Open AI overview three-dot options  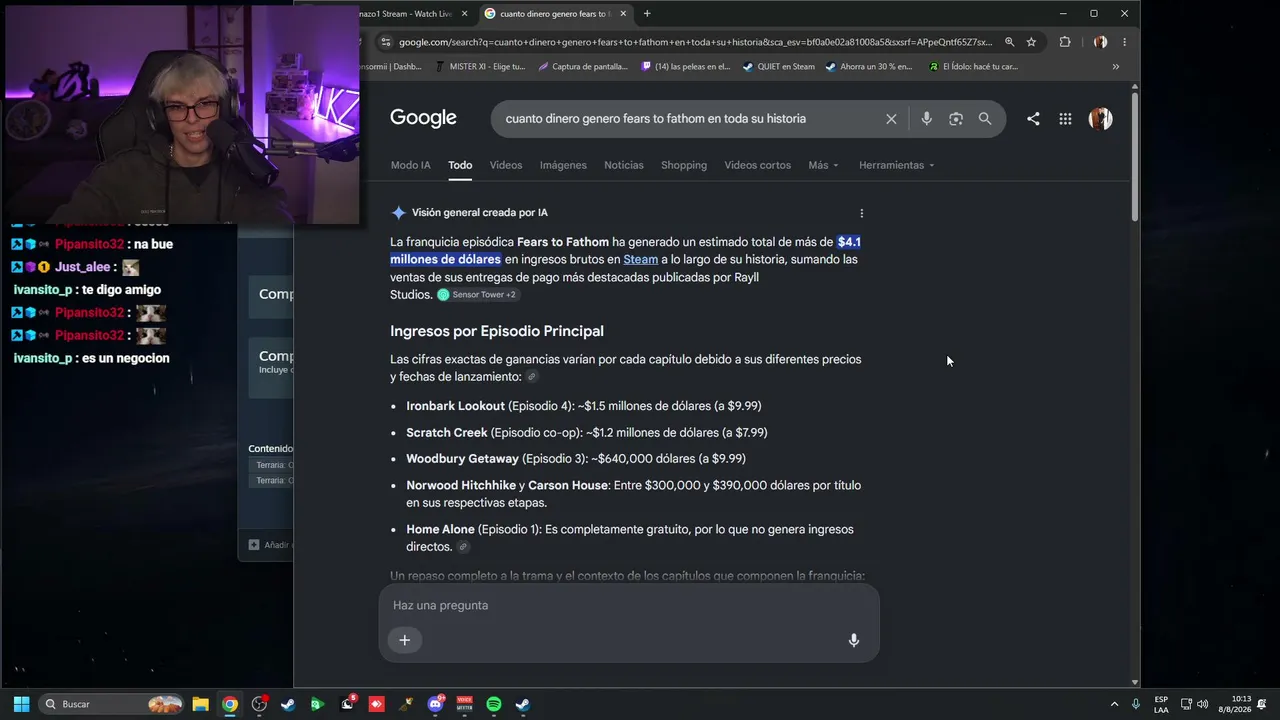[x=862, y=213]
